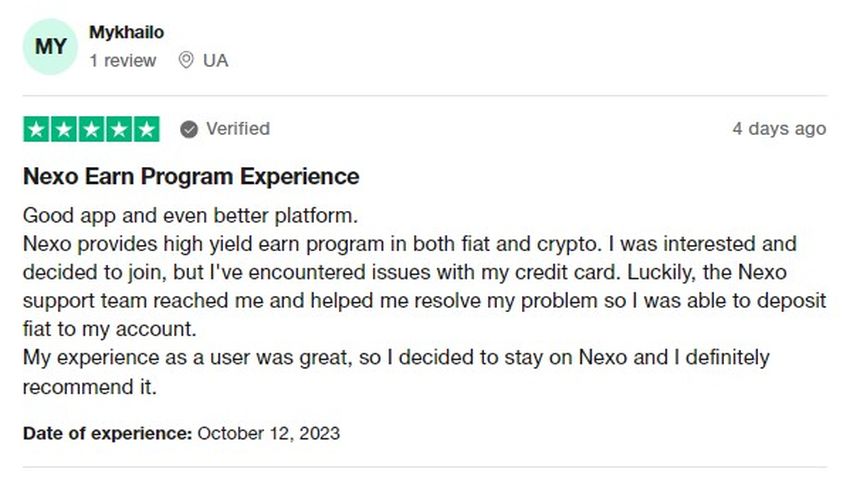Click the location pin icon

coord(186,60)
